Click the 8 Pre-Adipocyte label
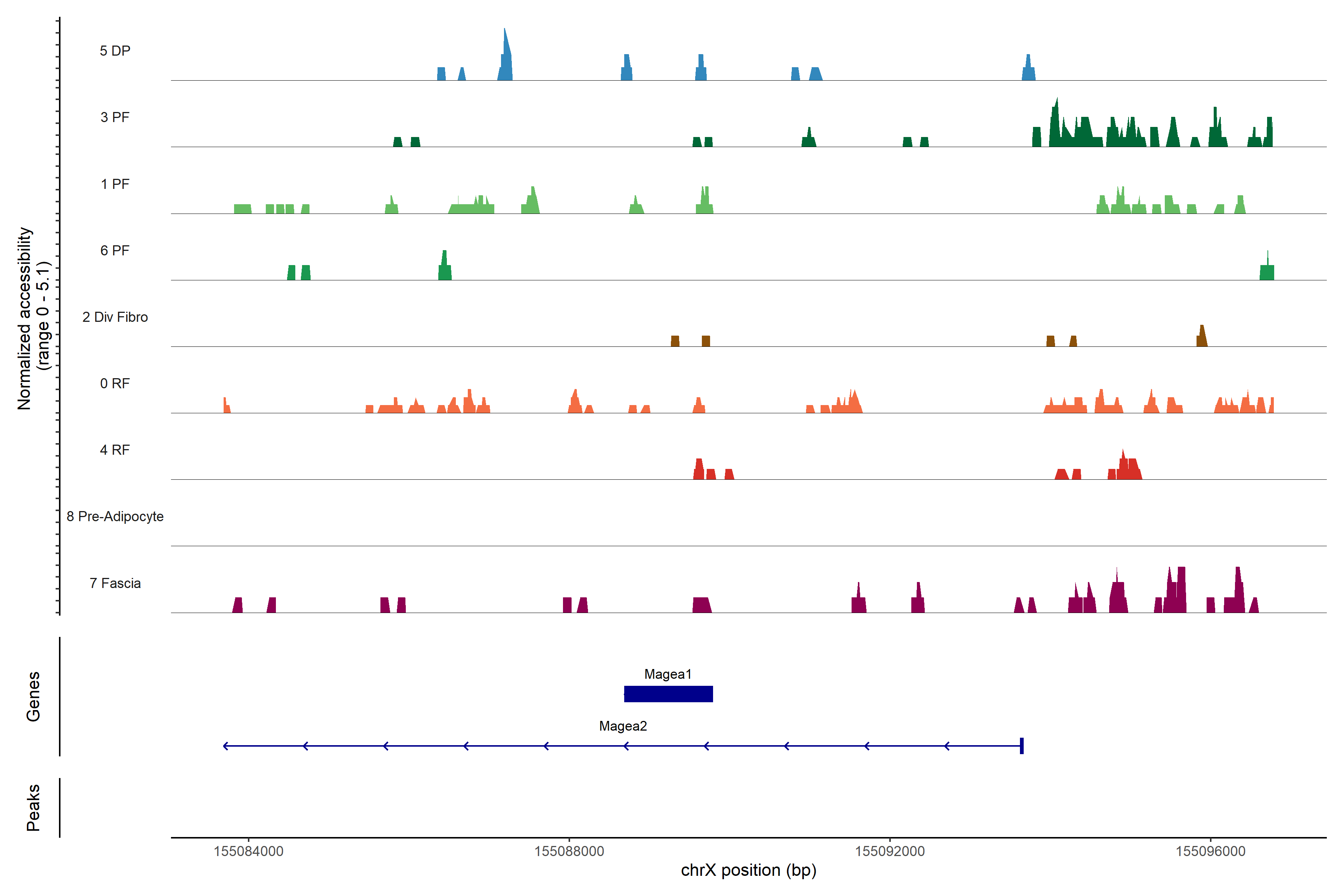Image resolution: width=1344 pixels, height=896 pixels. click(x=115, y=517)
